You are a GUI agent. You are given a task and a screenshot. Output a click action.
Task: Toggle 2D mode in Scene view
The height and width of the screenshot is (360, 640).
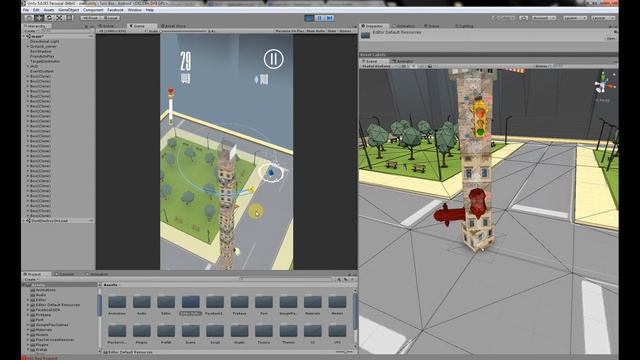[404, 66]
